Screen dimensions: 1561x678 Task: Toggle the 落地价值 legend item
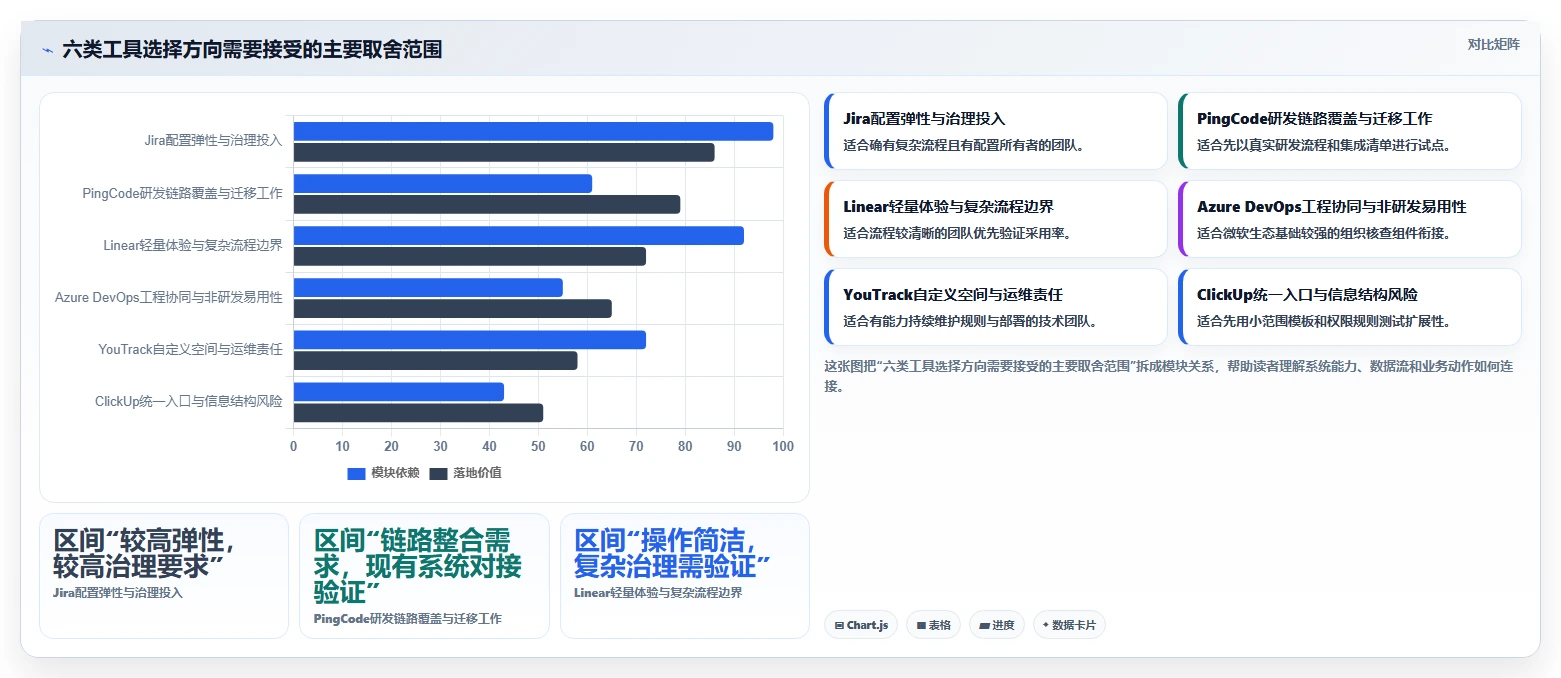coord(465,473)
